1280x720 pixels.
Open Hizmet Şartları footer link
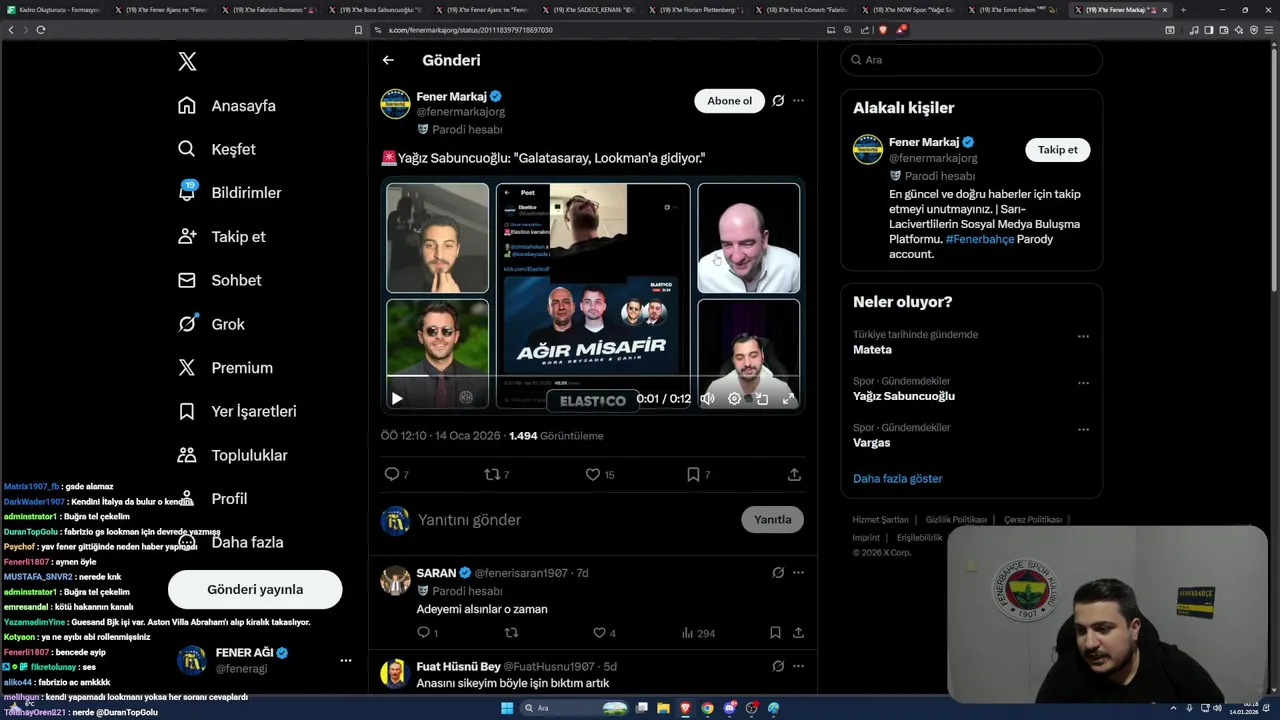[881, 520]
